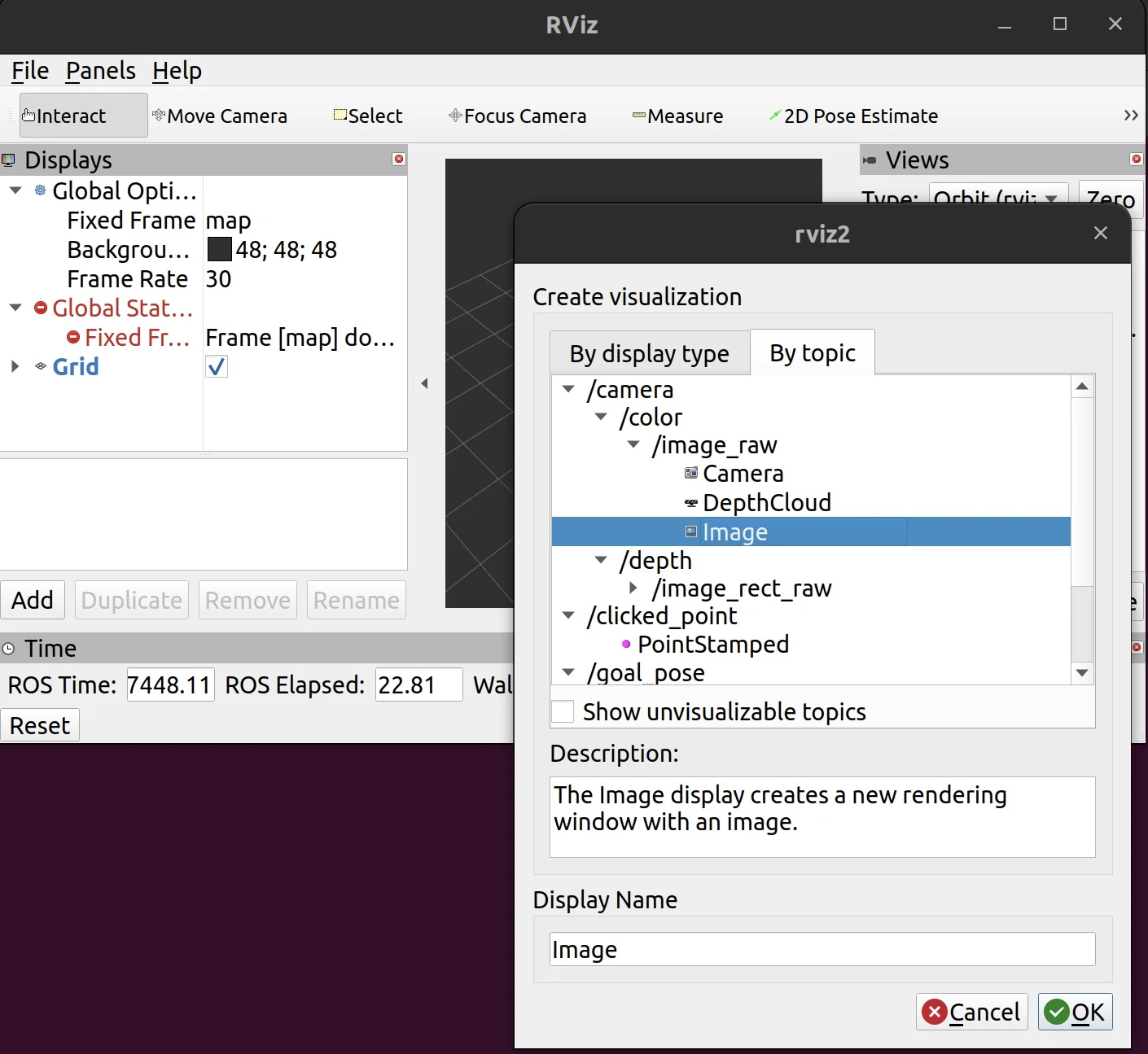
Task: Enable Show unvisualizable topics checkbox
Action: pos(563,711)
